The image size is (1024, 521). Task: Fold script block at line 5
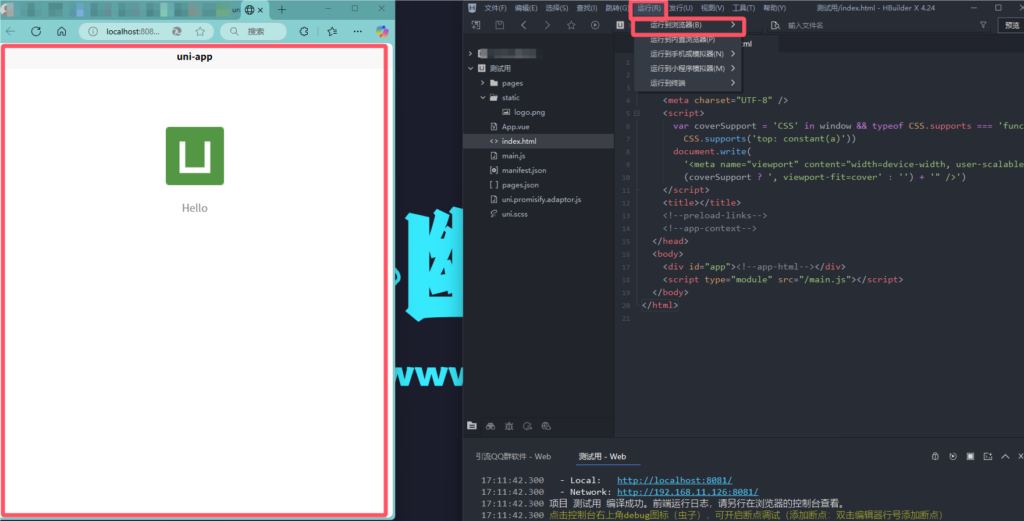coord(637,113)
